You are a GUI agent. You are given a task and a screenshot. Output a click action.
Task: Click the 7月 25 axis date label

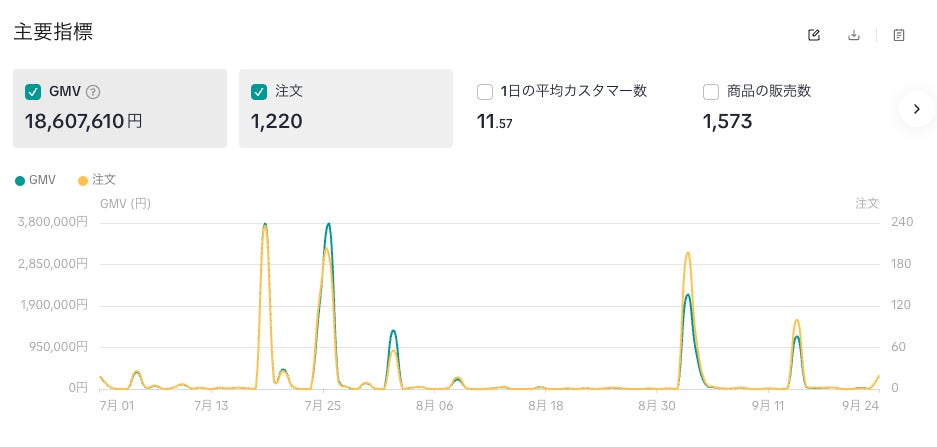click(x=323, y=406)
